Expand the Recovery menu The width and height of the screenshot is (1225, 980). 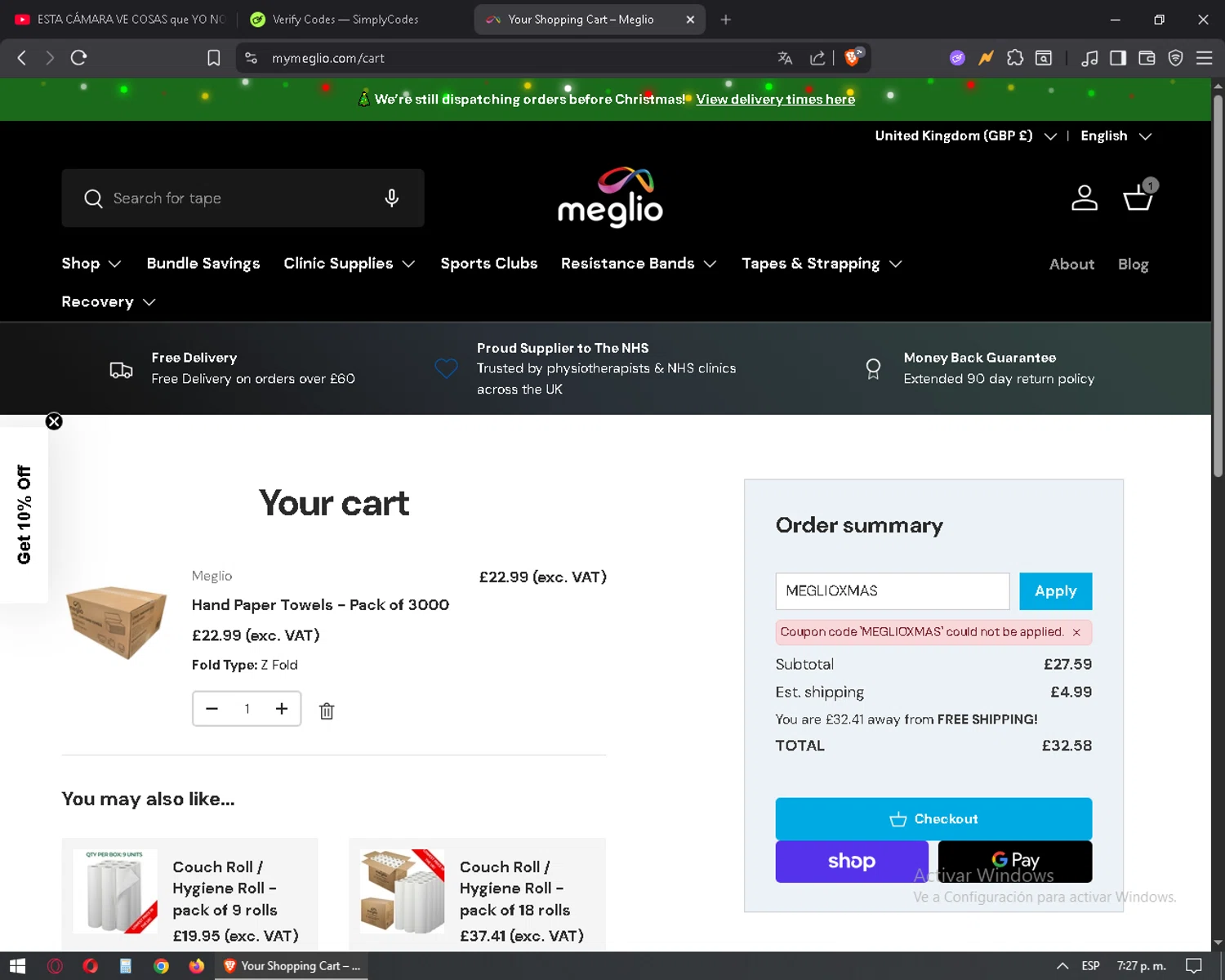(109, 302)
